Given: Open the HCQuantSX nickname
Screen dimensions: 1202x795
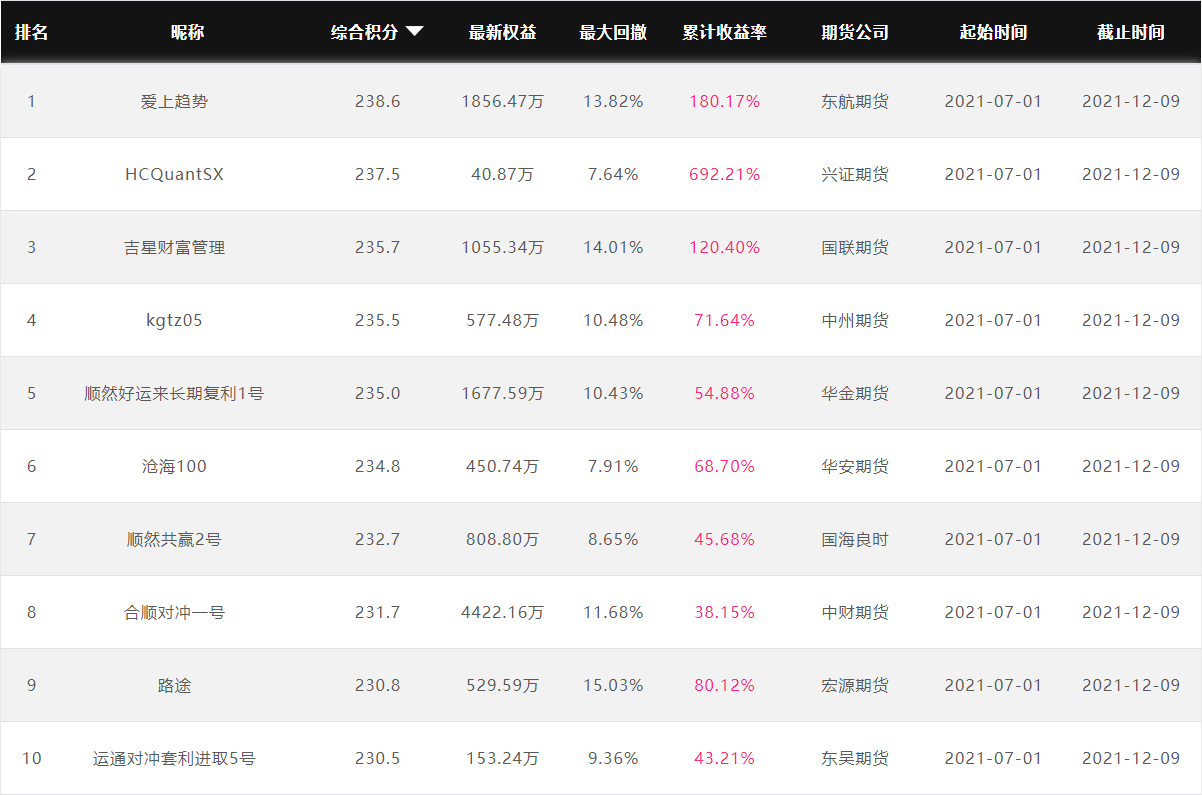Looking at the screenshot, I should pos(175,174).
